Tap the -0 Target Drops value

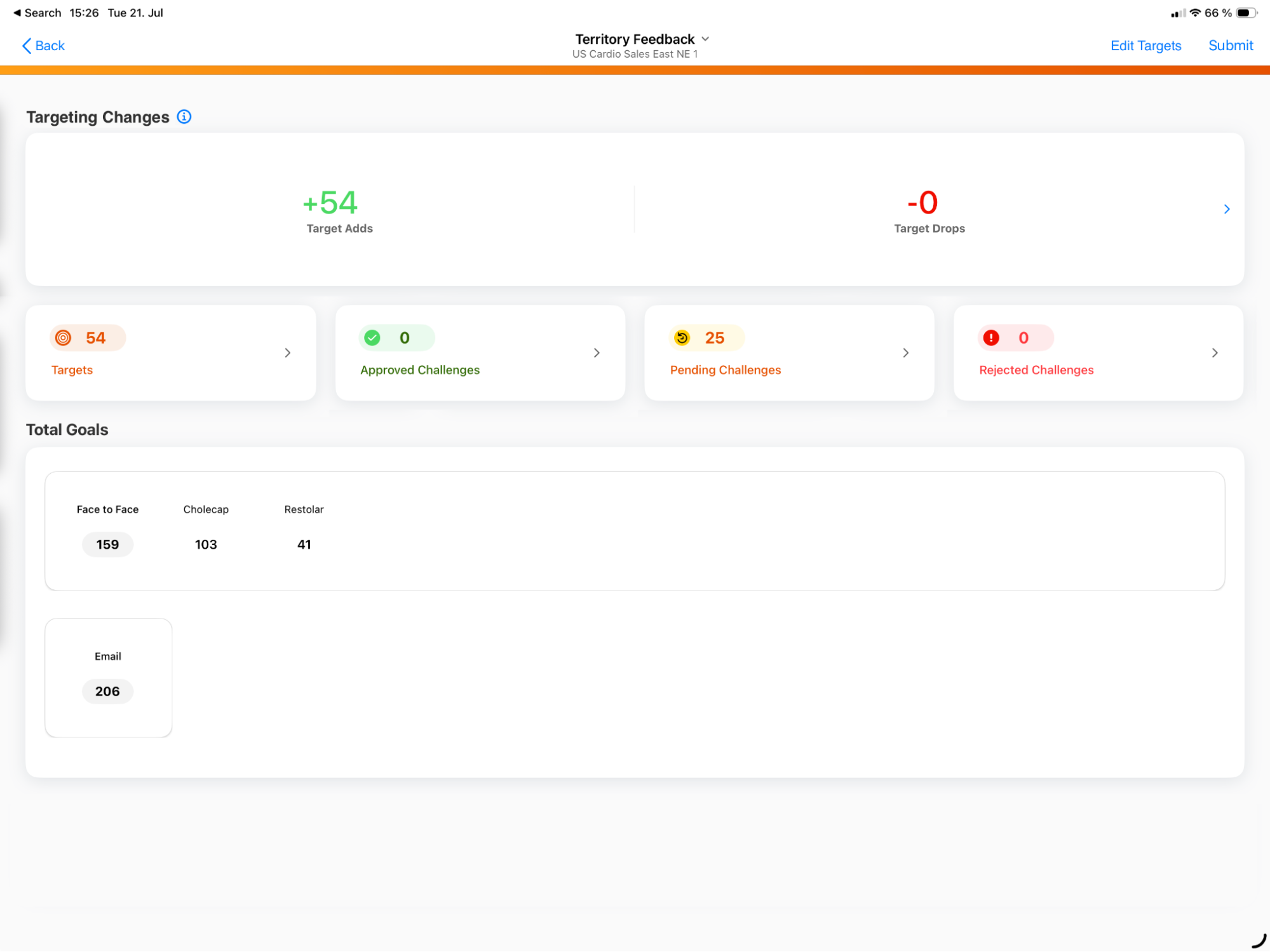pyautogui.click(x=922, y=203)
